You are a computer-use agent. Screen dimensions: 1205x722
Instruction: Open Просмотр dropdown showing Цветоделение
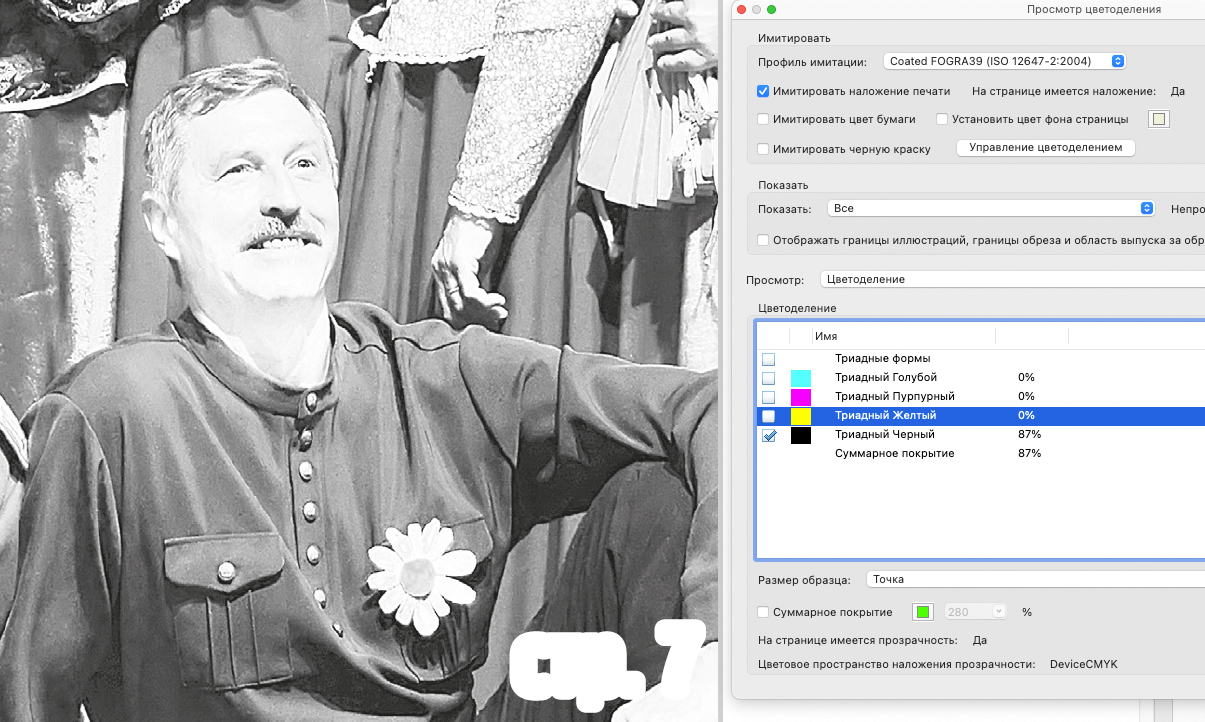click(1012, 280)
